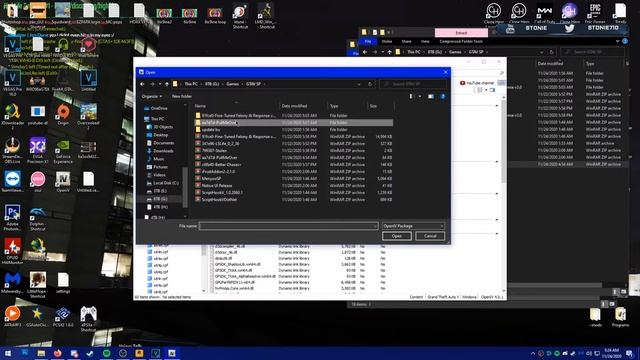Open the OpenIV desktop shortcut
This screenshot has height=360, width=640.
(63, 181)
